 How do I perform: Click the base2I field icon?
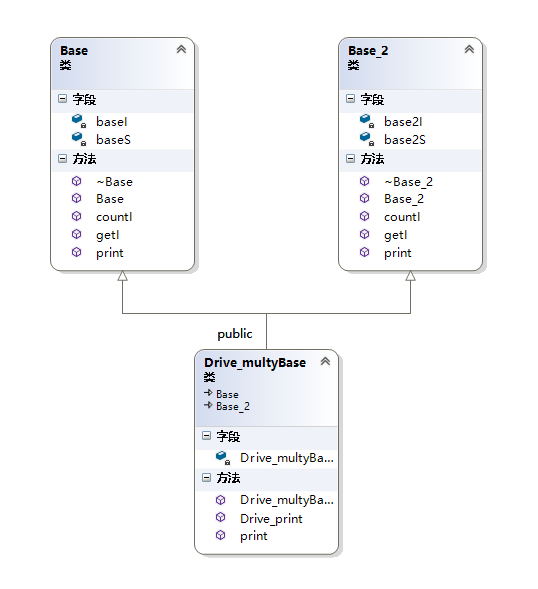point(367,121)
